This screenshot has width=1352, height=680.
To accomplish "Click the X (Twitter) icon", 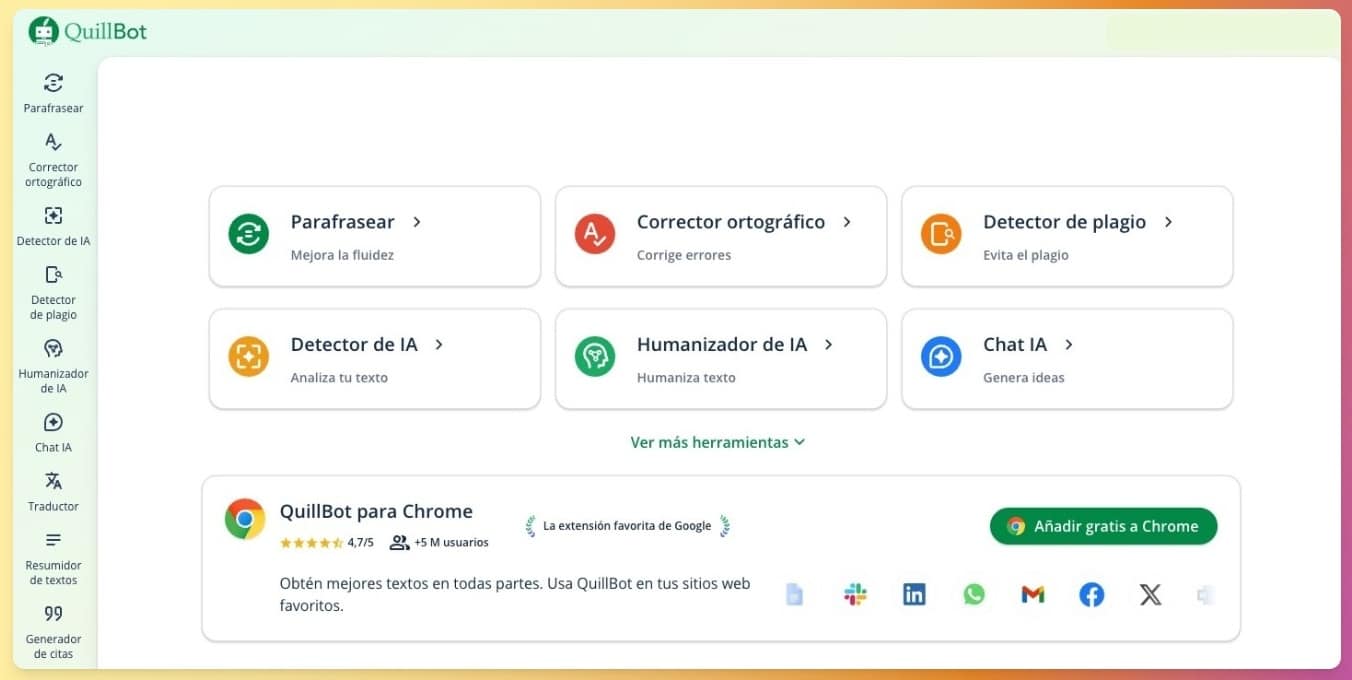I will 1151,595.
